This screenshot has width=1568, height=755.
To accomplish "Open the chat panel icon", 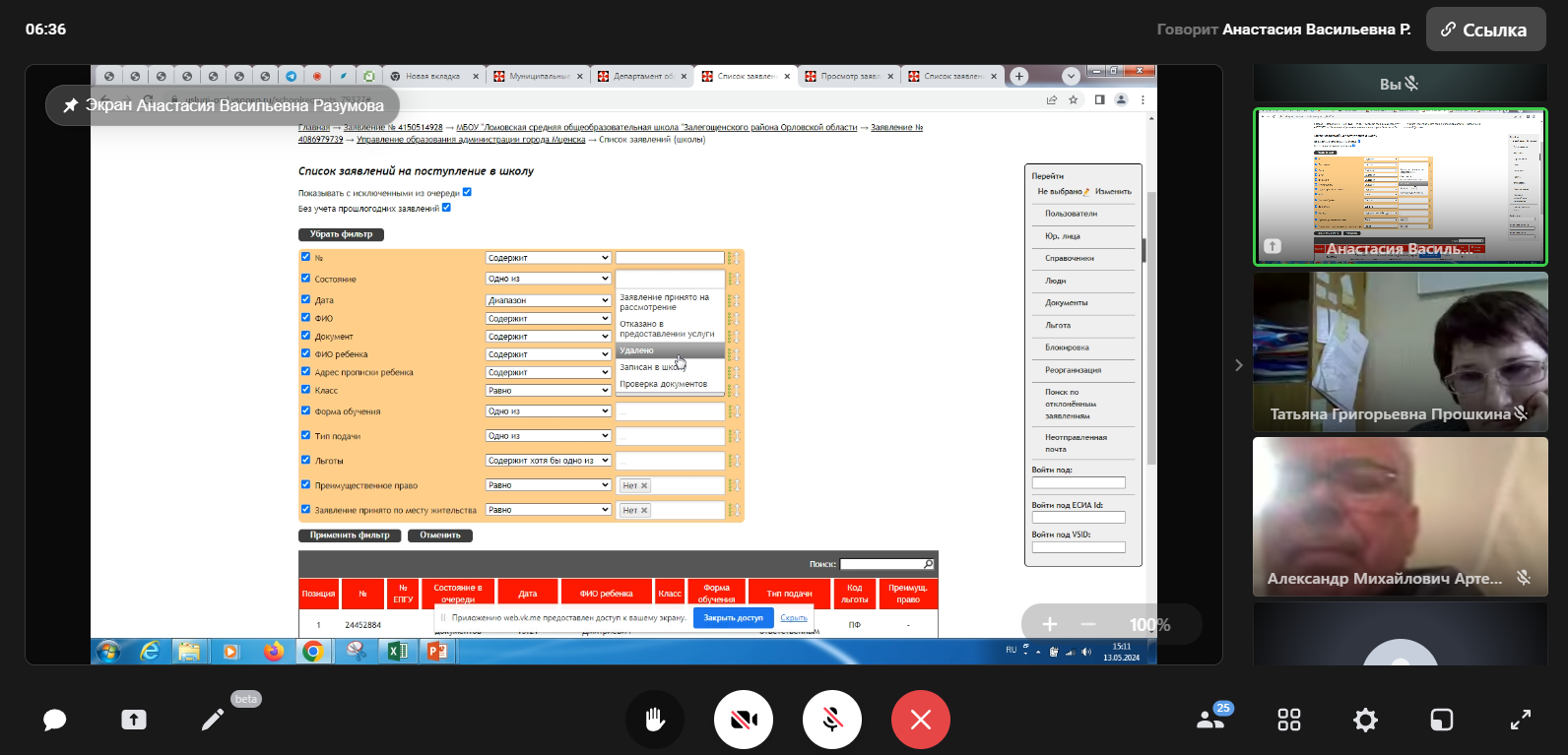I will [55, 721].
